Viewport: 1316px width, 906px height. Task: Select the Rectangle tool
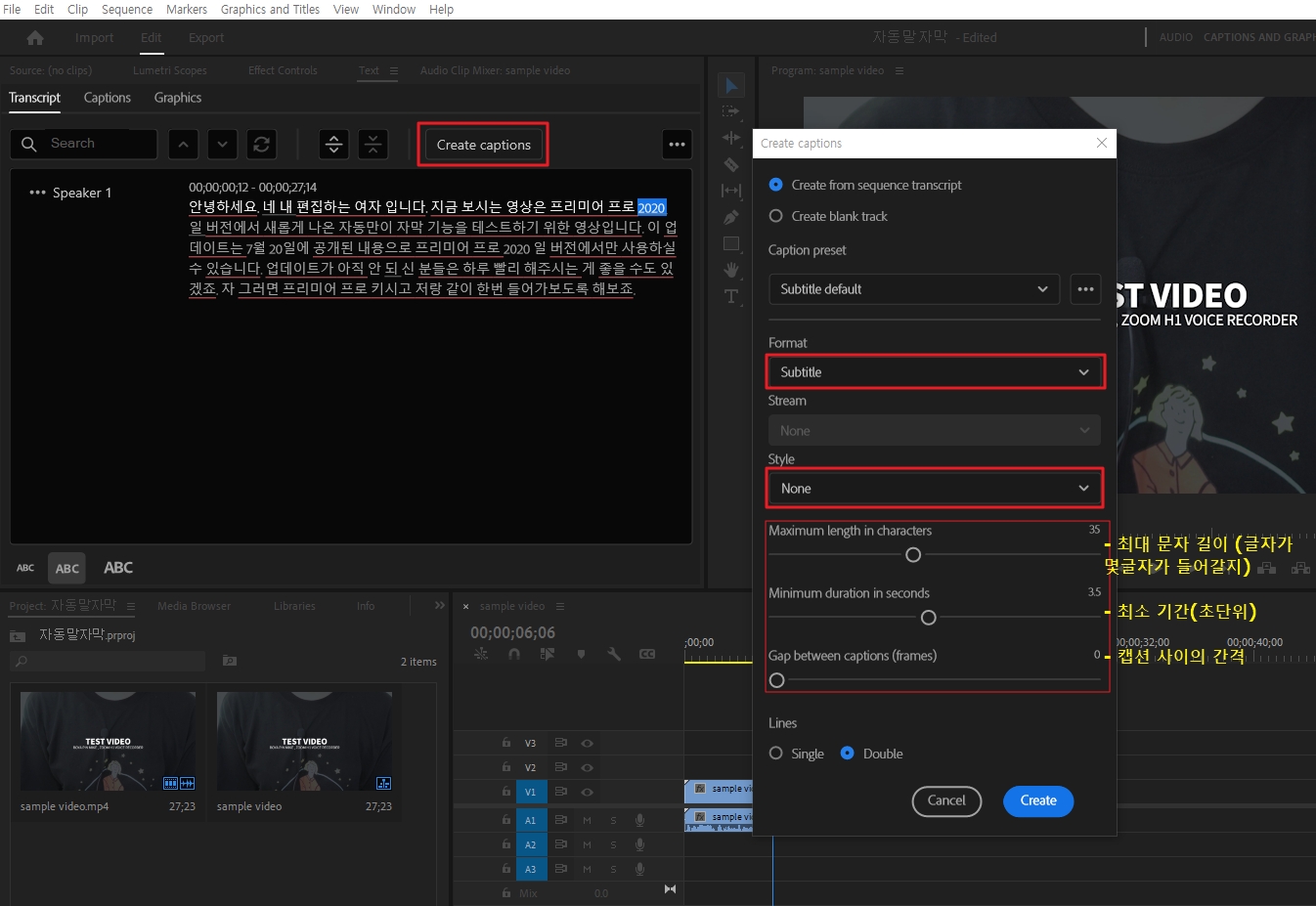(731, 243)
